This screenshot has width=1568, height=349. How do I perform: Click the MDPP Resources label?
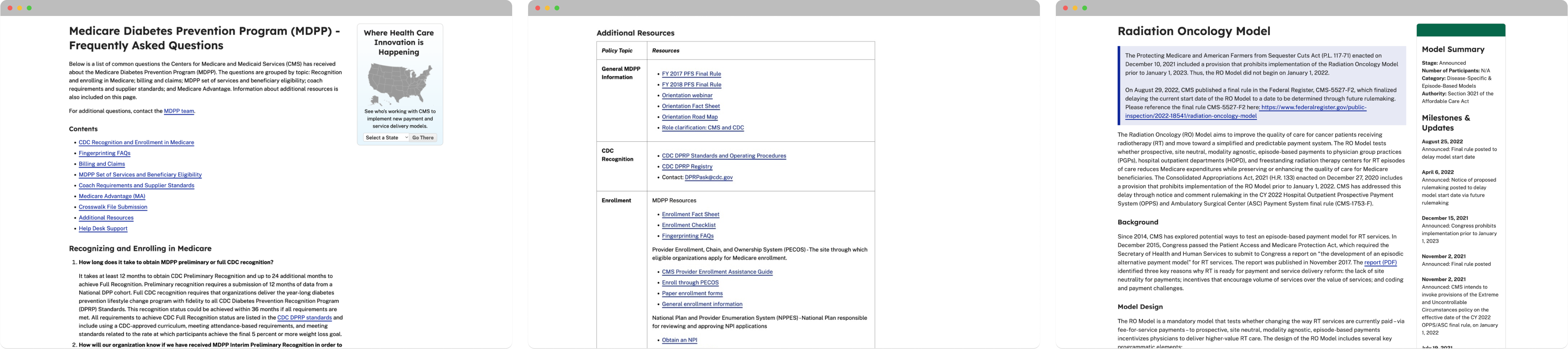674,200
